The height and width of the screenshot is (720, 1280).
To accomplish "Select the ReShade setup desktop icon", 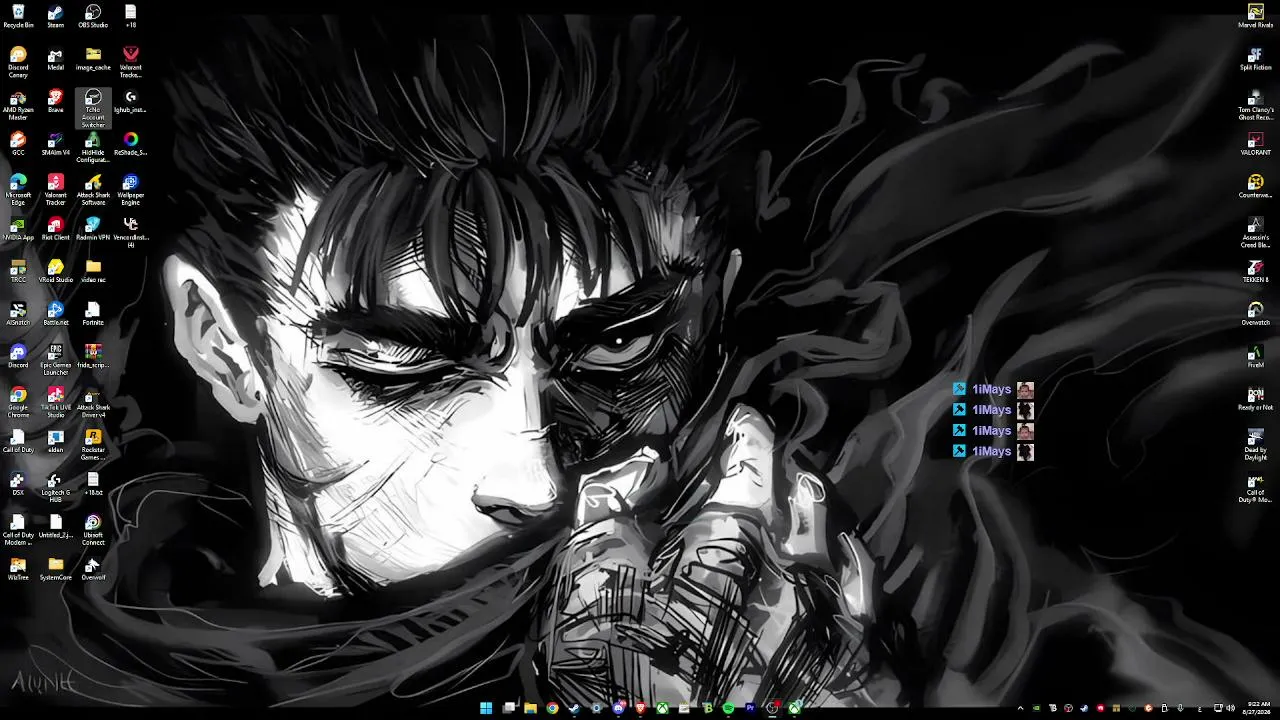I will pos(130,144).
